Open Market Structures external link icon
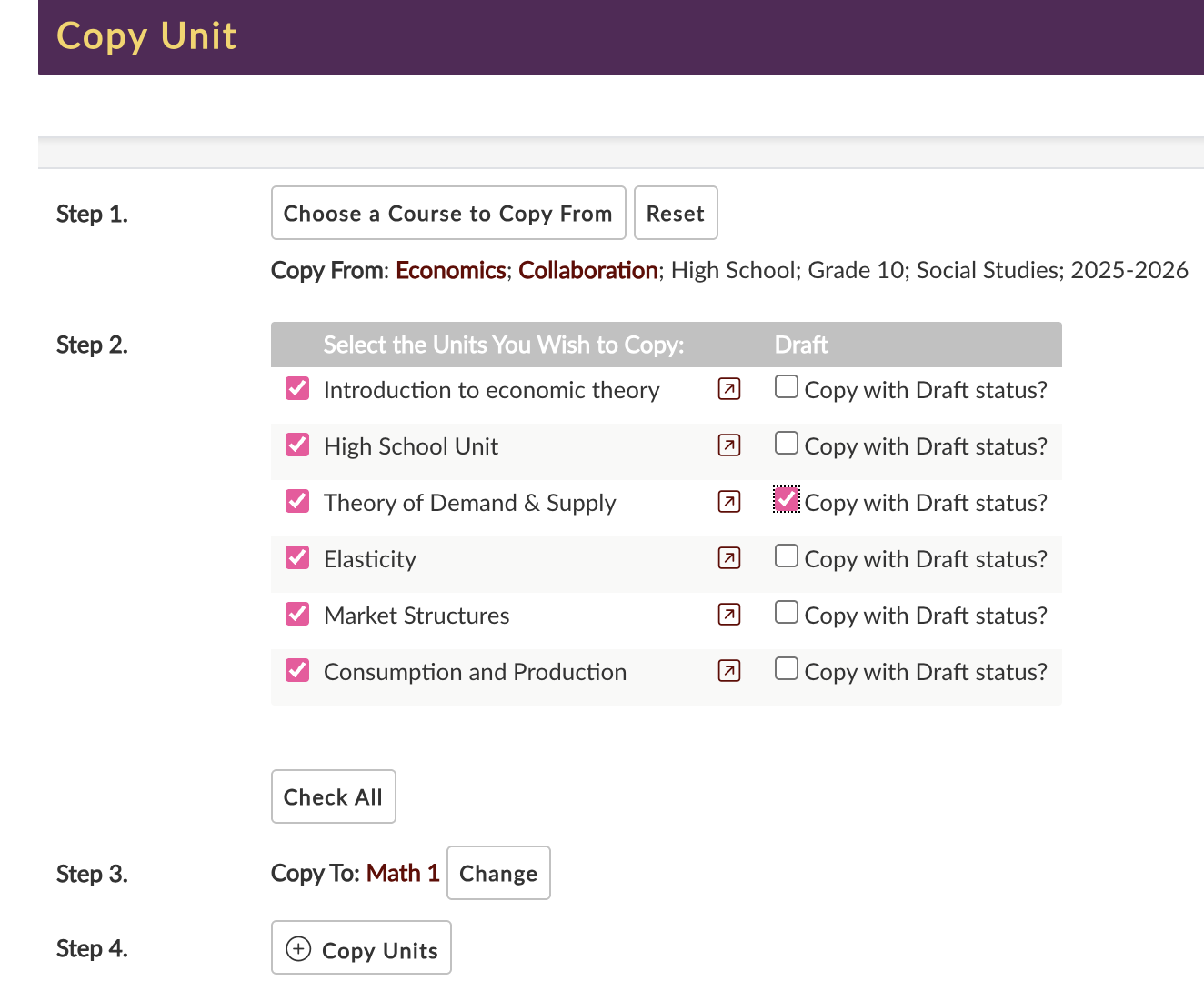 coord(728,615)
